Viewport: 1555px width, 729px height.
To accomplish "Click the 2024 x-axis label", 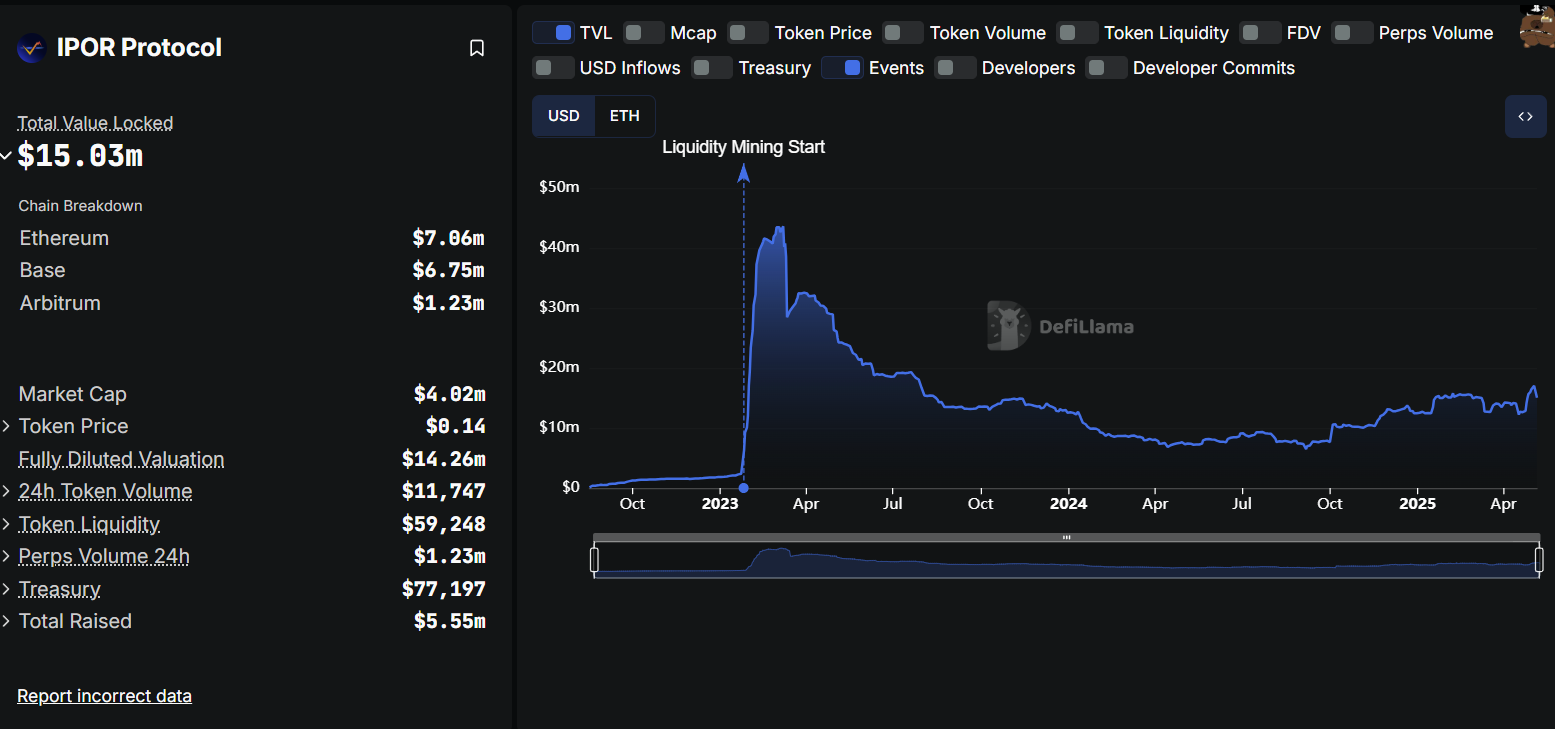I will point(1068,504).
